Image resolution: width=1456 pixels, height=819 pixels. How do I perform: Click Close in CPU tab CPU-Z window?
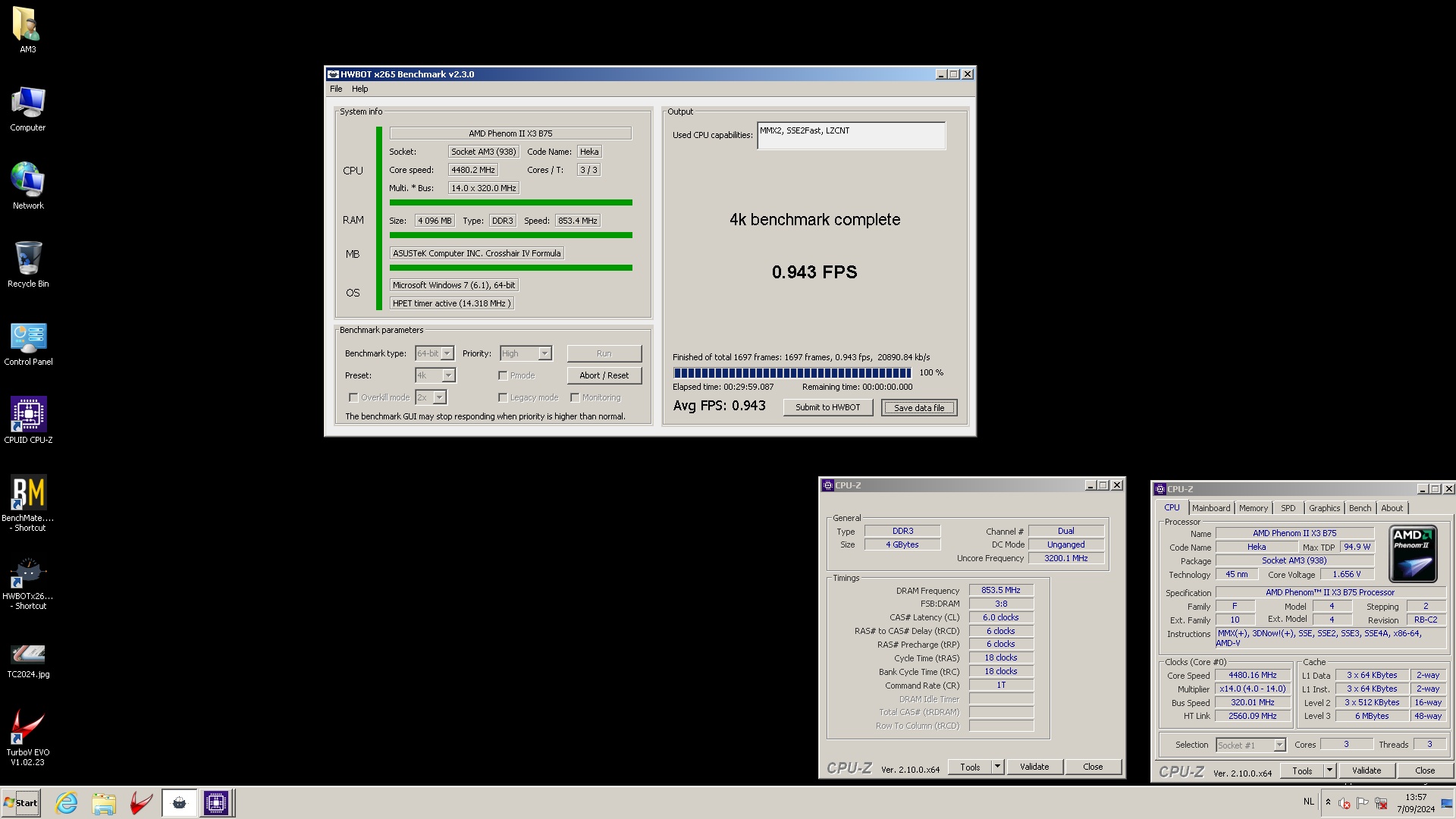pyautogui.click(x=1425, y=770)
